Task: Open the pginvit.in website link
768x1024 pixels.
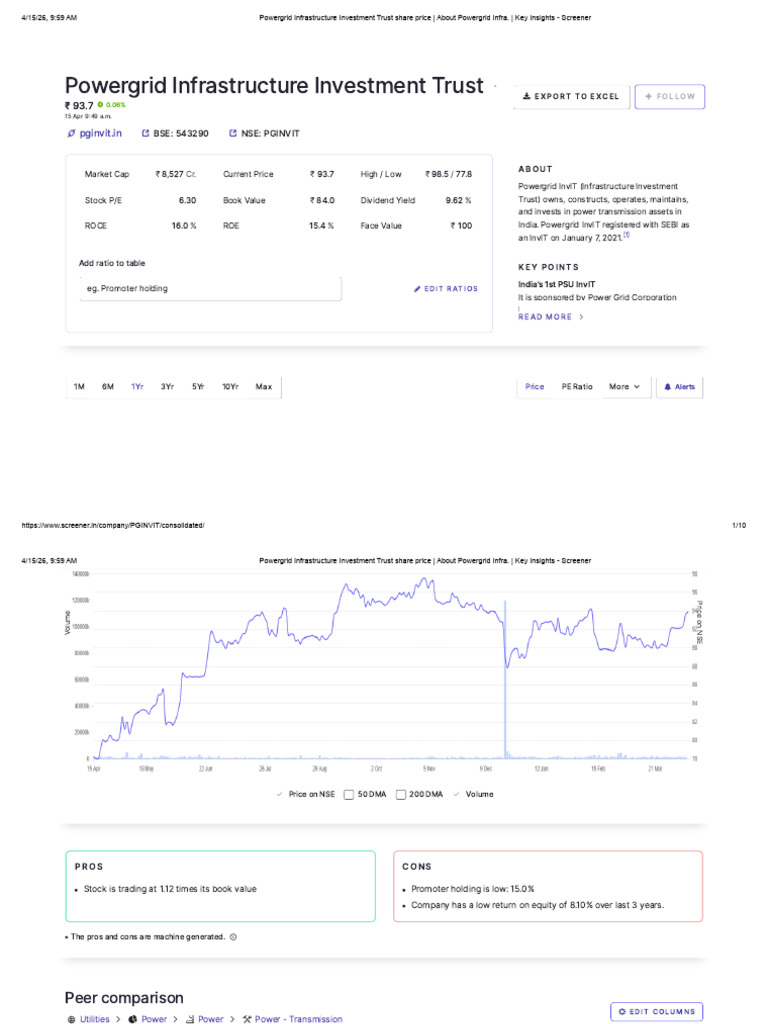Action: pyautogui.click(x=101, y=133)
